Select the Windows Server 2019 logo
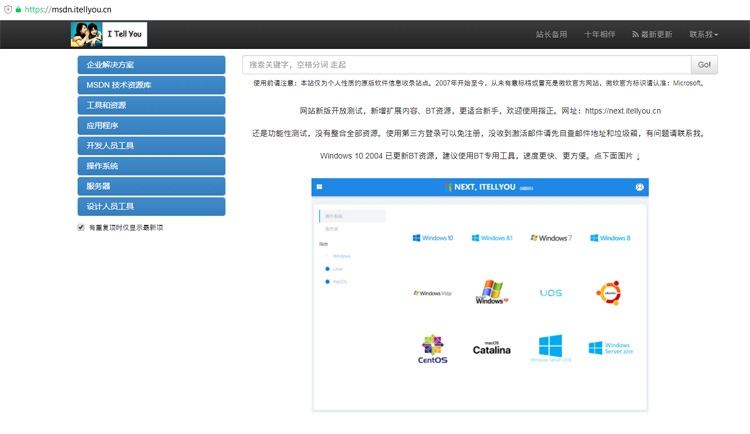Viewport: 750px width, 434px height. pos(610,348)
